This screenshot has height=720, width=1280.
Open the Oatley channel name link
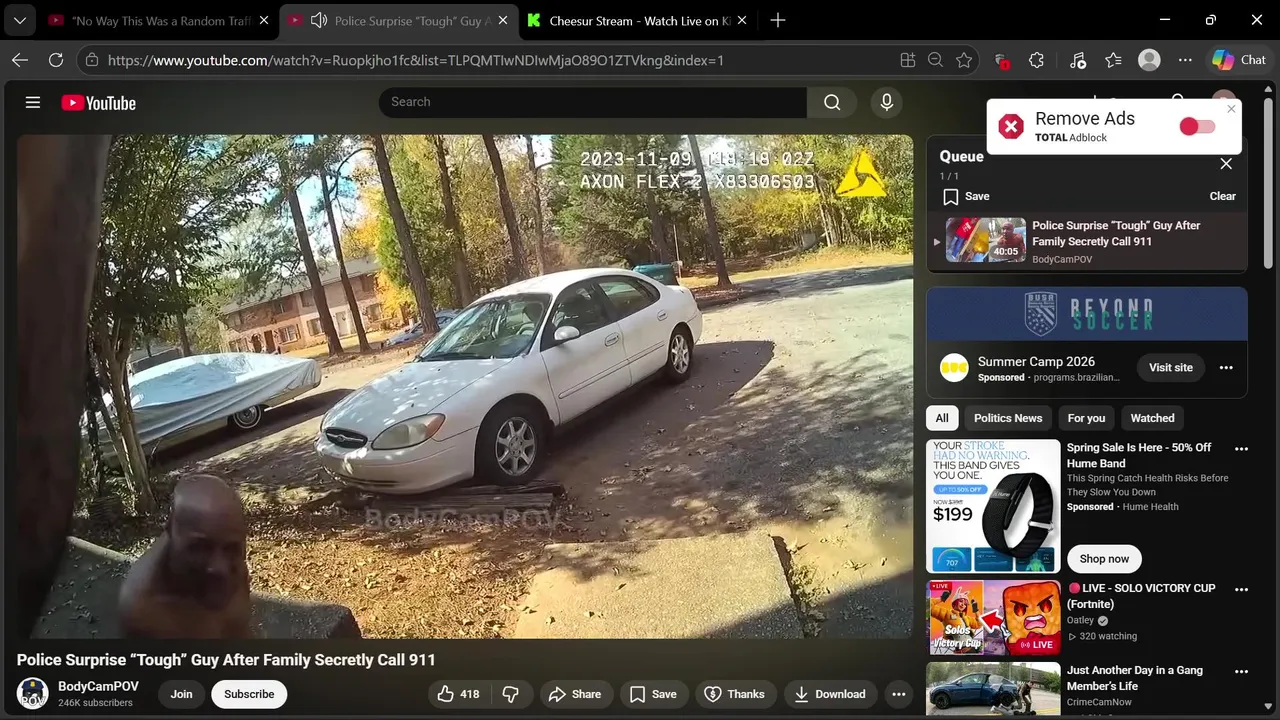pos(1080,620)
